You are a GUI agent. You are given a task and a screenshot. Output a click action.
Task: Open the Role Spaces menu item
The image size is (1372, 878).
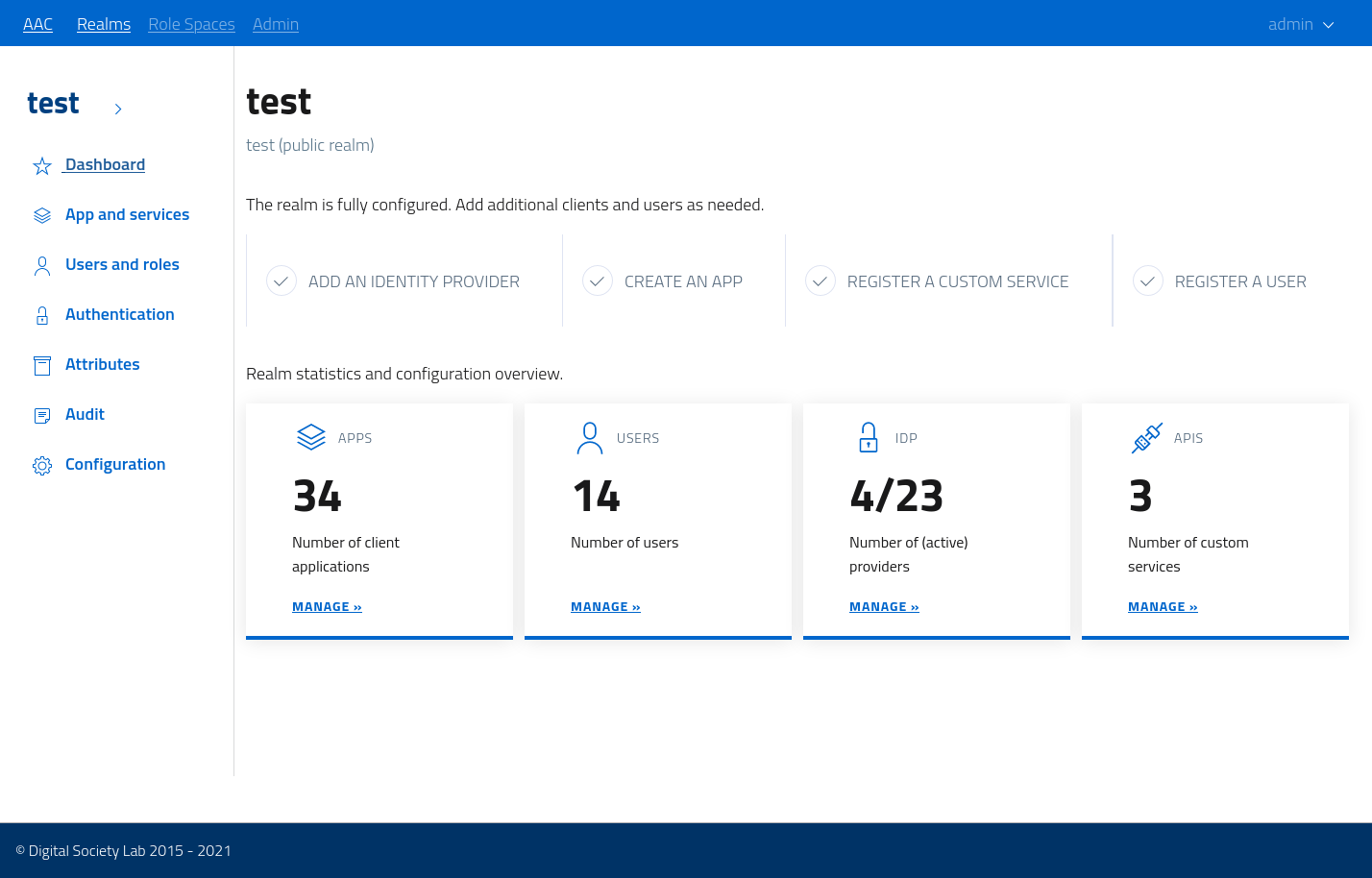(191, 24)
